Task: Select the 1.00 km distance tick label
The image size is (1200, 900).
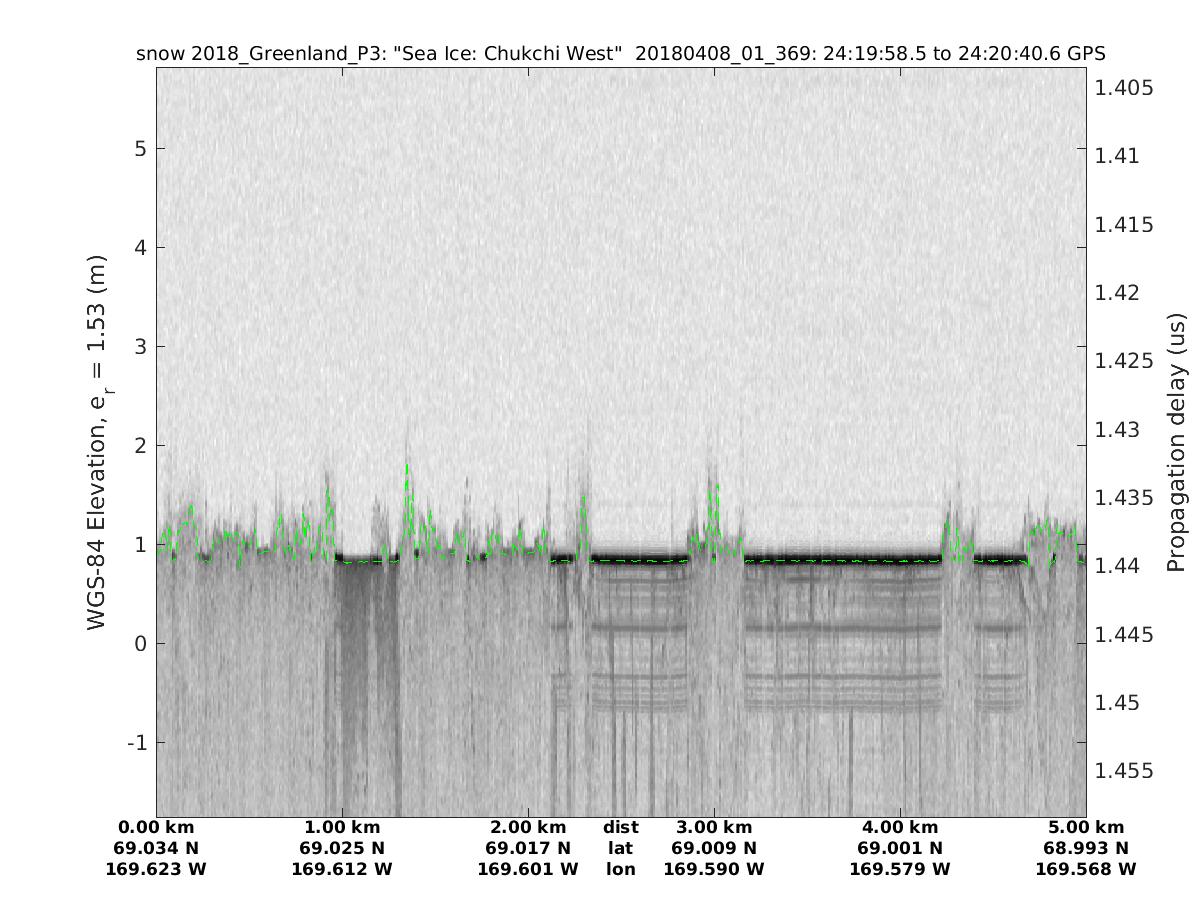Action: [342, 827]
